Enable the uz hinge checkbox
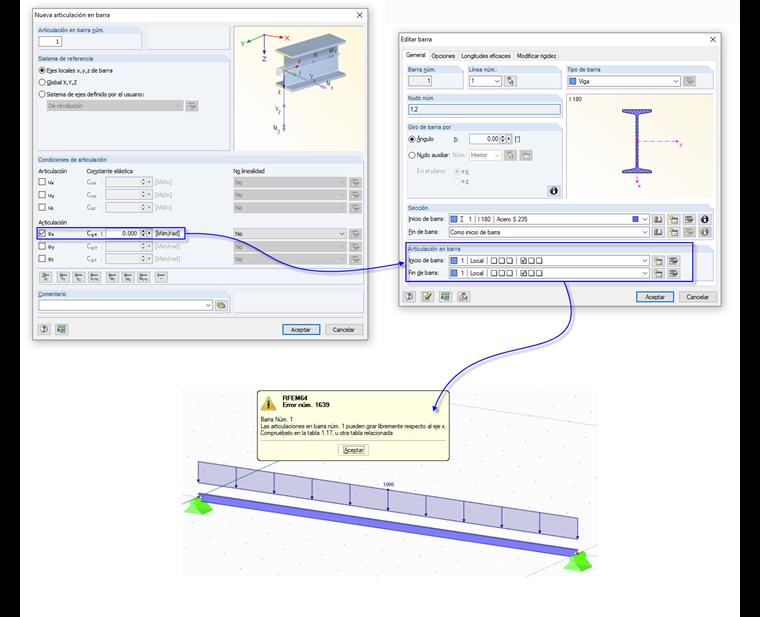 click(x=42, y=207)
